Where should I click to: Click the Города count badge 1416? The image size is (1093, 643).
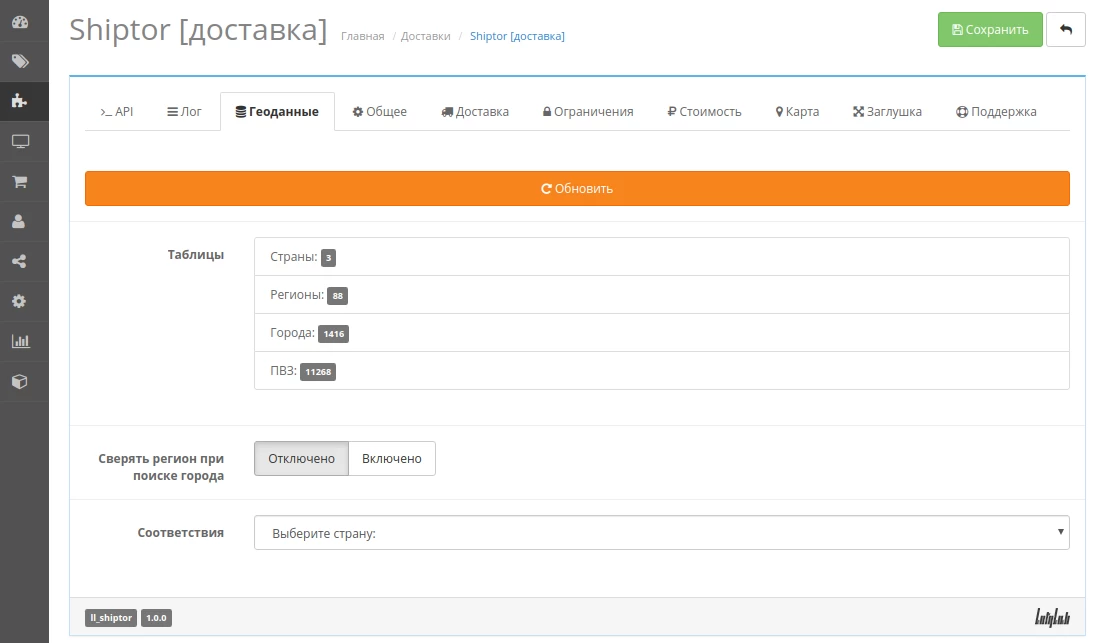pos(333,334)
